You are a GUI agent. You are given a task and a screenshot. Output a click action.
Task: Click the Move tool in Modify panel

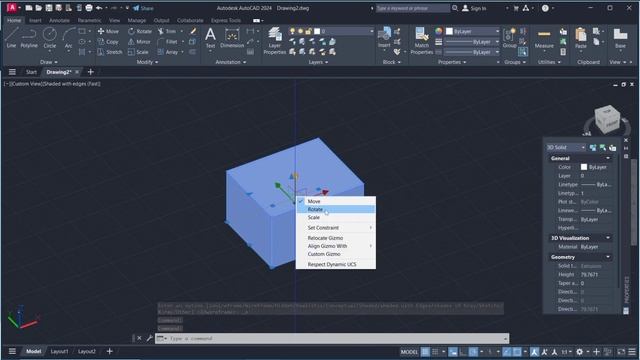click(x=108, y=31)
